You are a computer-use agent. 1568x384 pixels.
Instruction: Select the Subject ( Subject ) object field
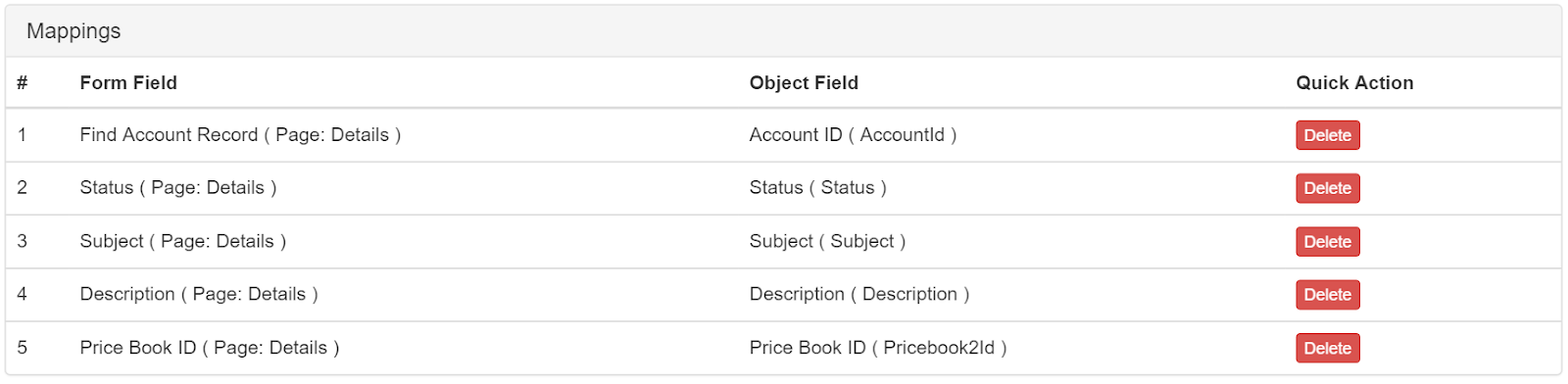pyautogui.click(x=827, y=242)
